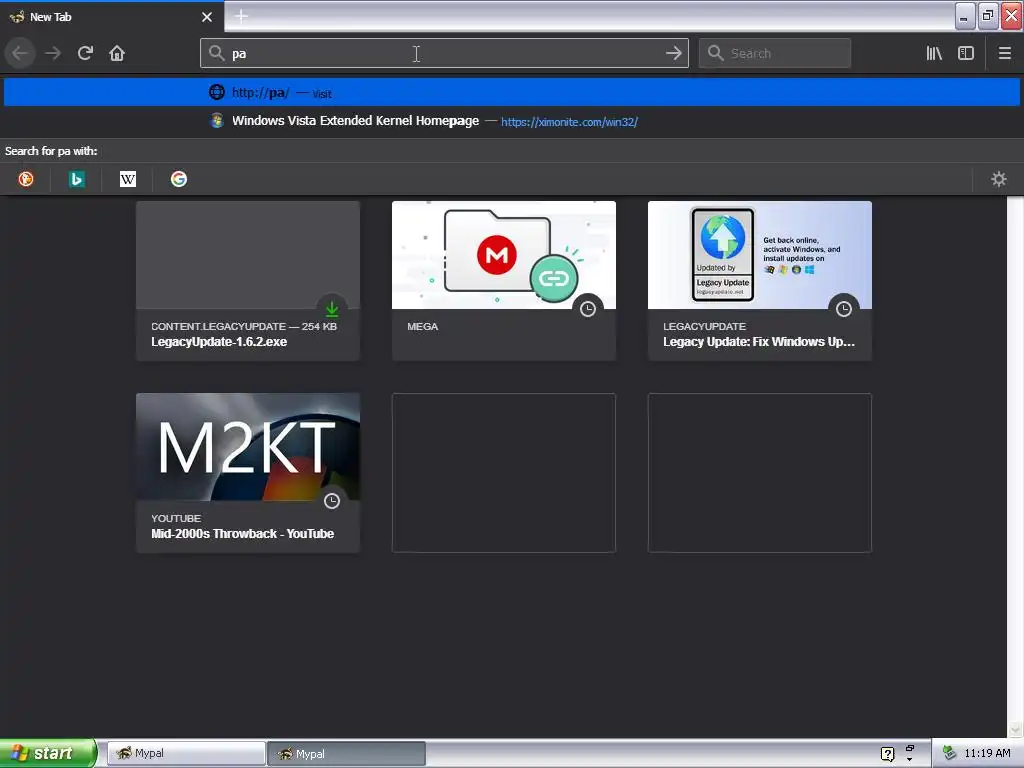Click the Go arrow in the address bar
This screenshot has height=768, width=1024.
[673, 53]
